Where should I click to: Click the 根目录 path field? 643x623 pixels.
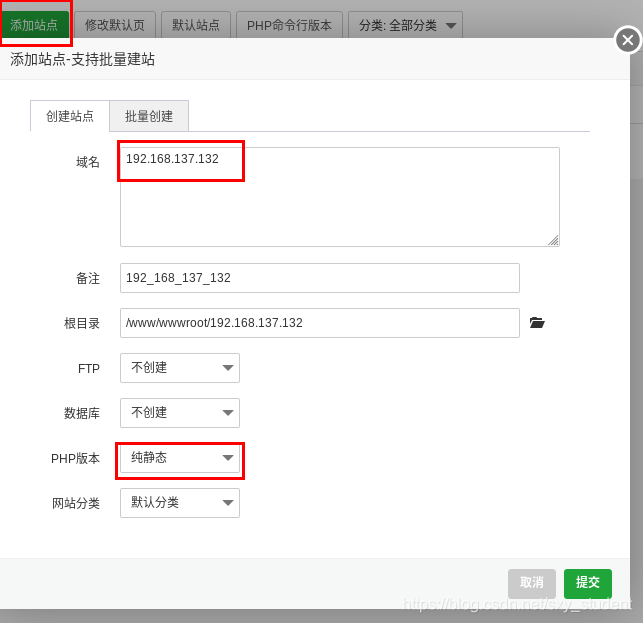(320, 323)
